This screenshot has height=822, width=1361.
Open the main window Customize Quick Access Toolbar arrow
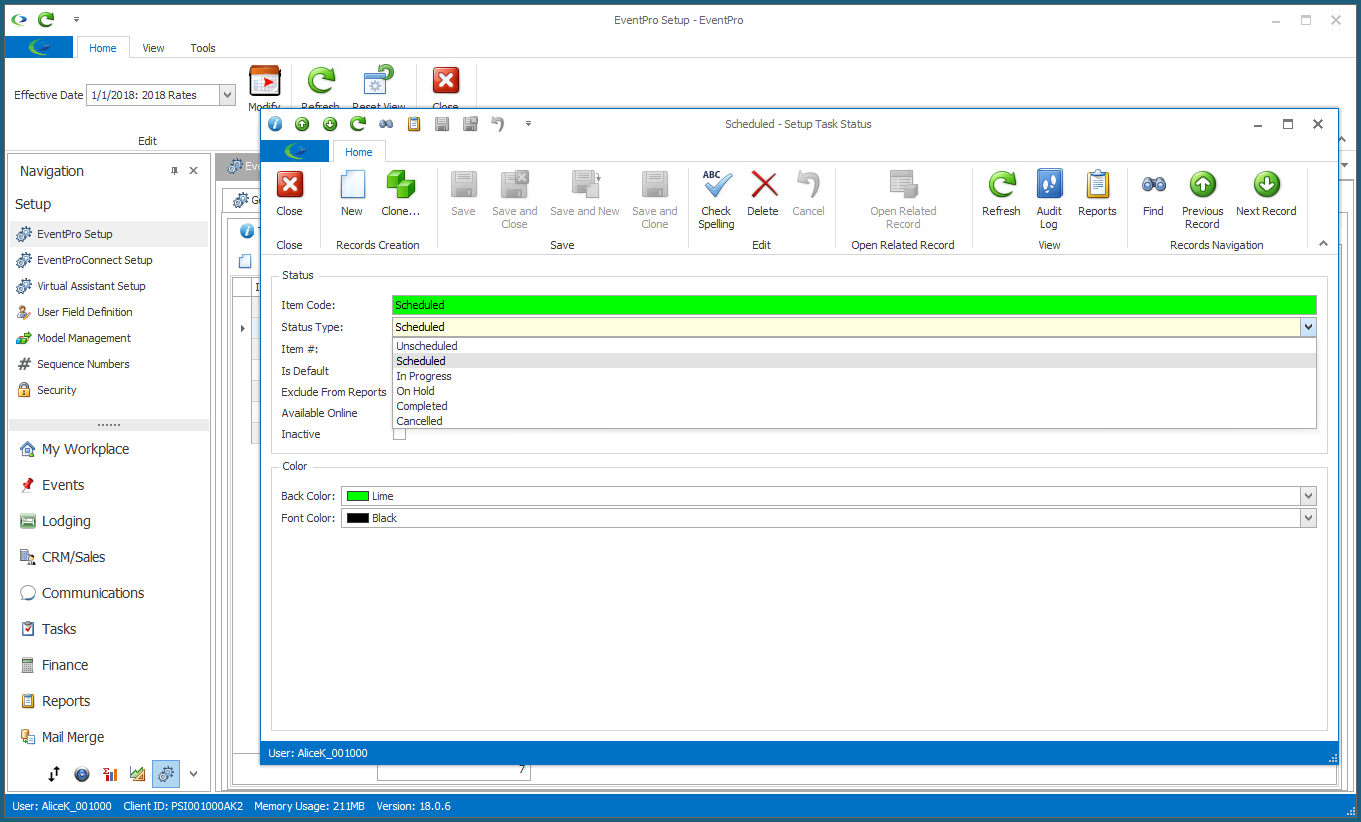pyautogui.click(x=76, y=19)
